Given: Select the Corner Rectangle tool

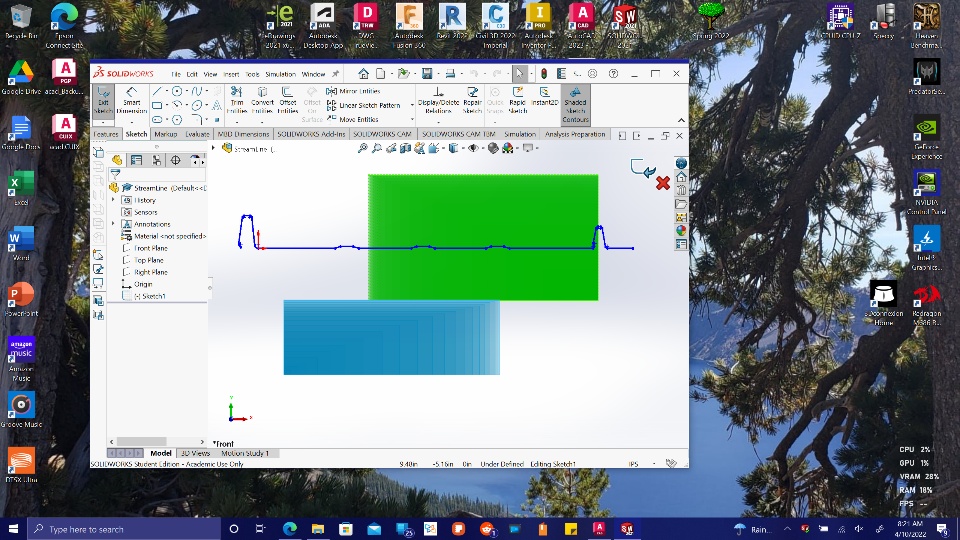Looking at the screenshot, I should click(x=157, y=105).
